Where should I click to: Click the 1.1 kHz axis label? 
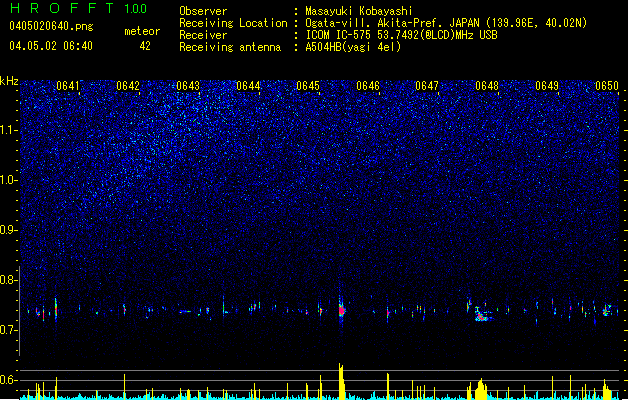(8, 130)
